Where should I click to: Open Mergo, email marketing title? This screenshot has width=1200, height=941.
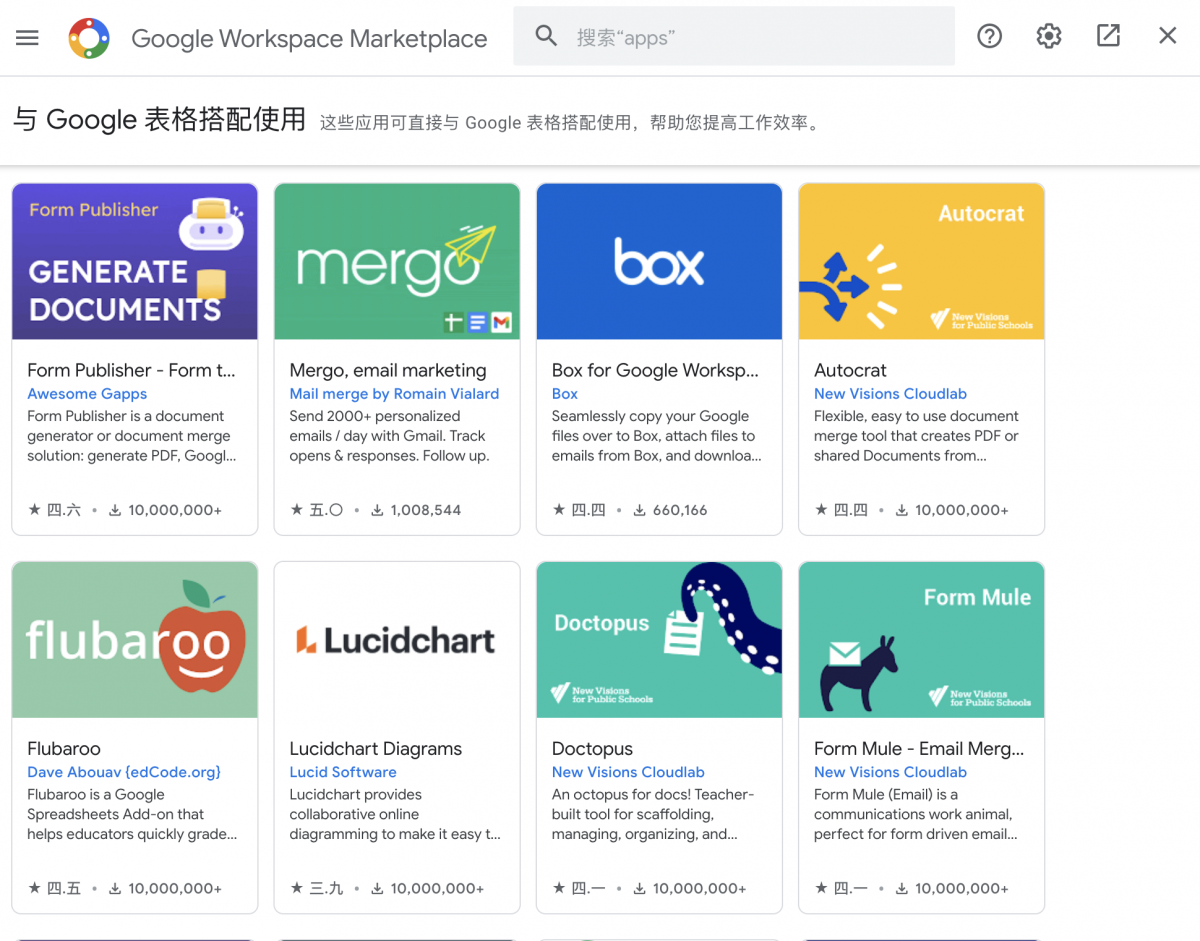pos(388,370)
